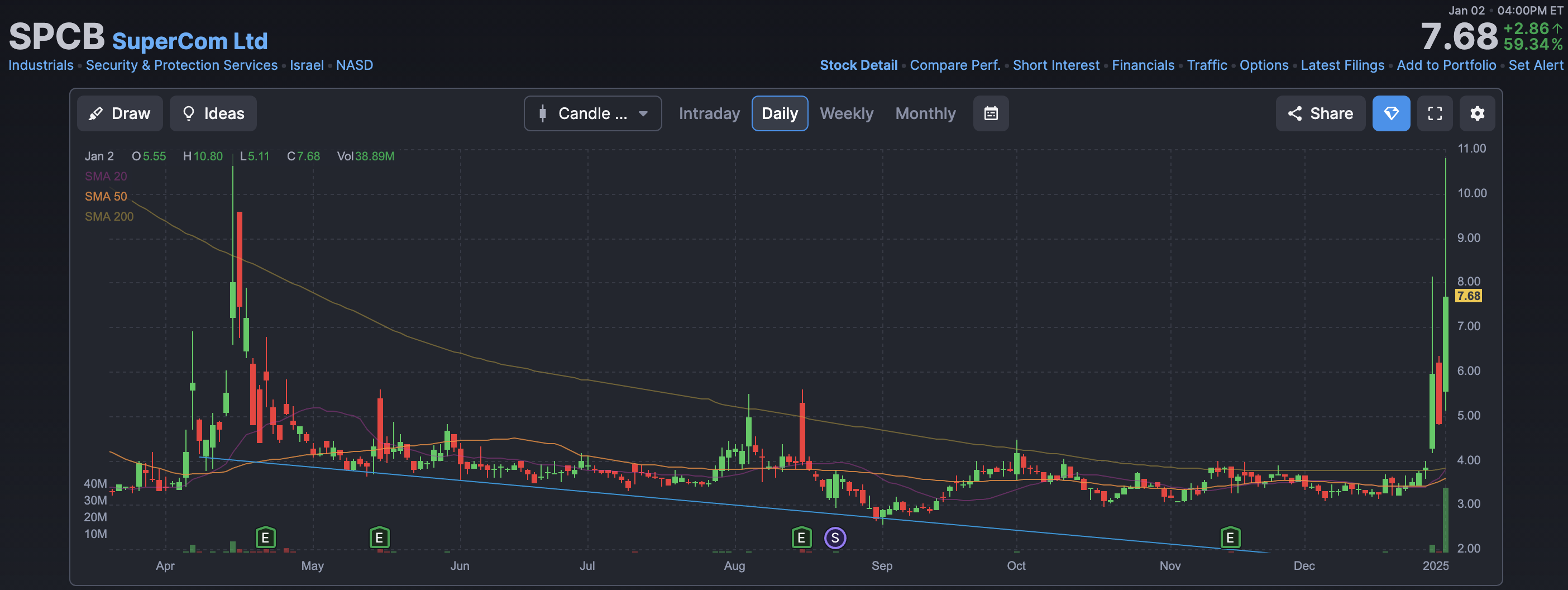
Task: Click the H 10.80 high value
Action: (x=203, y=156)
